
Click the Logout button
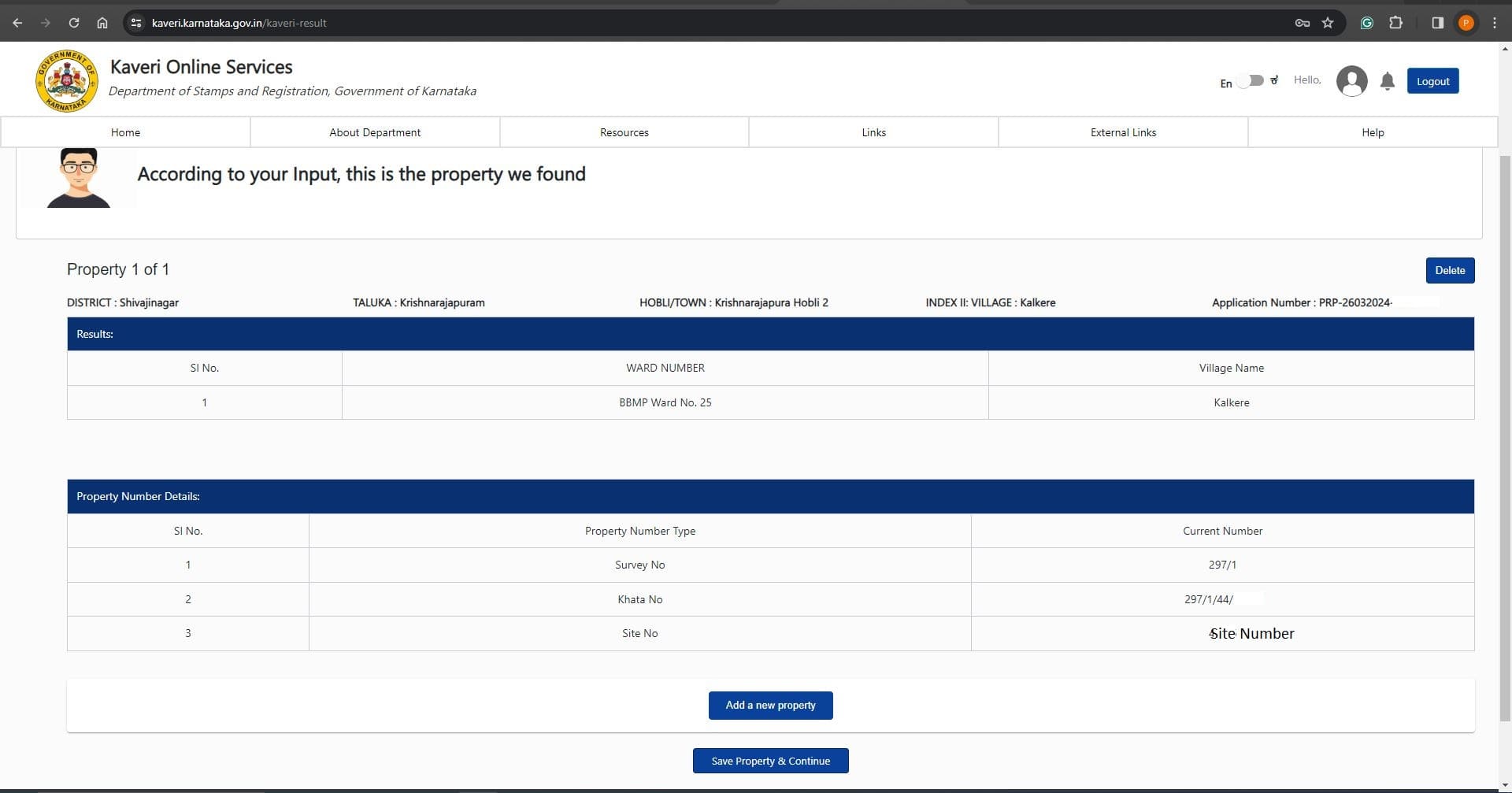point(1432,81)
